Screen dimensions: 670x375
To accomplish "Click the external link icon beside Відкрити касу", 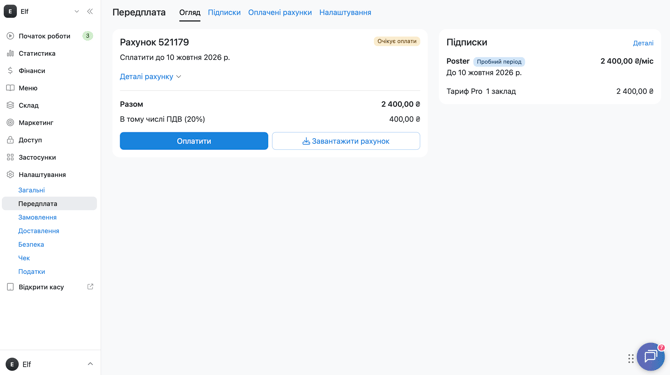I will [x=90, y=287].
